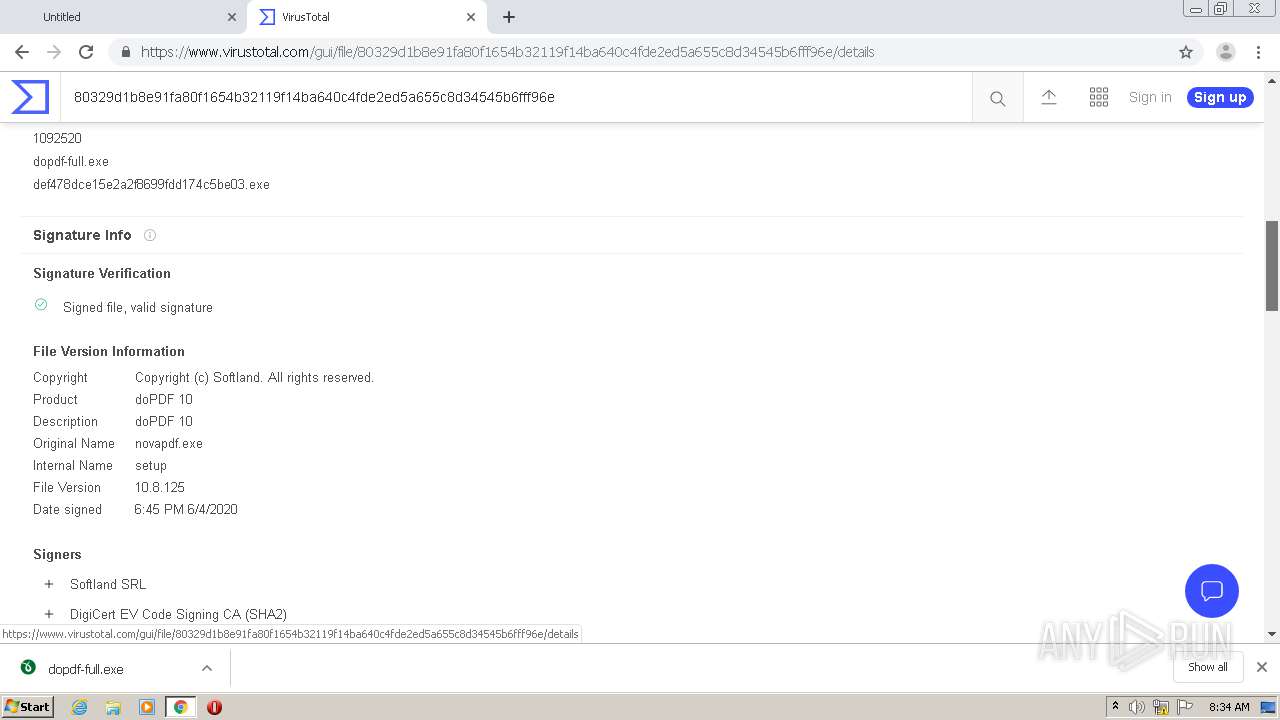The image size is (1280, 720).
Task: Click the Copyright (c) Softland value
Action: coord(255,377)
